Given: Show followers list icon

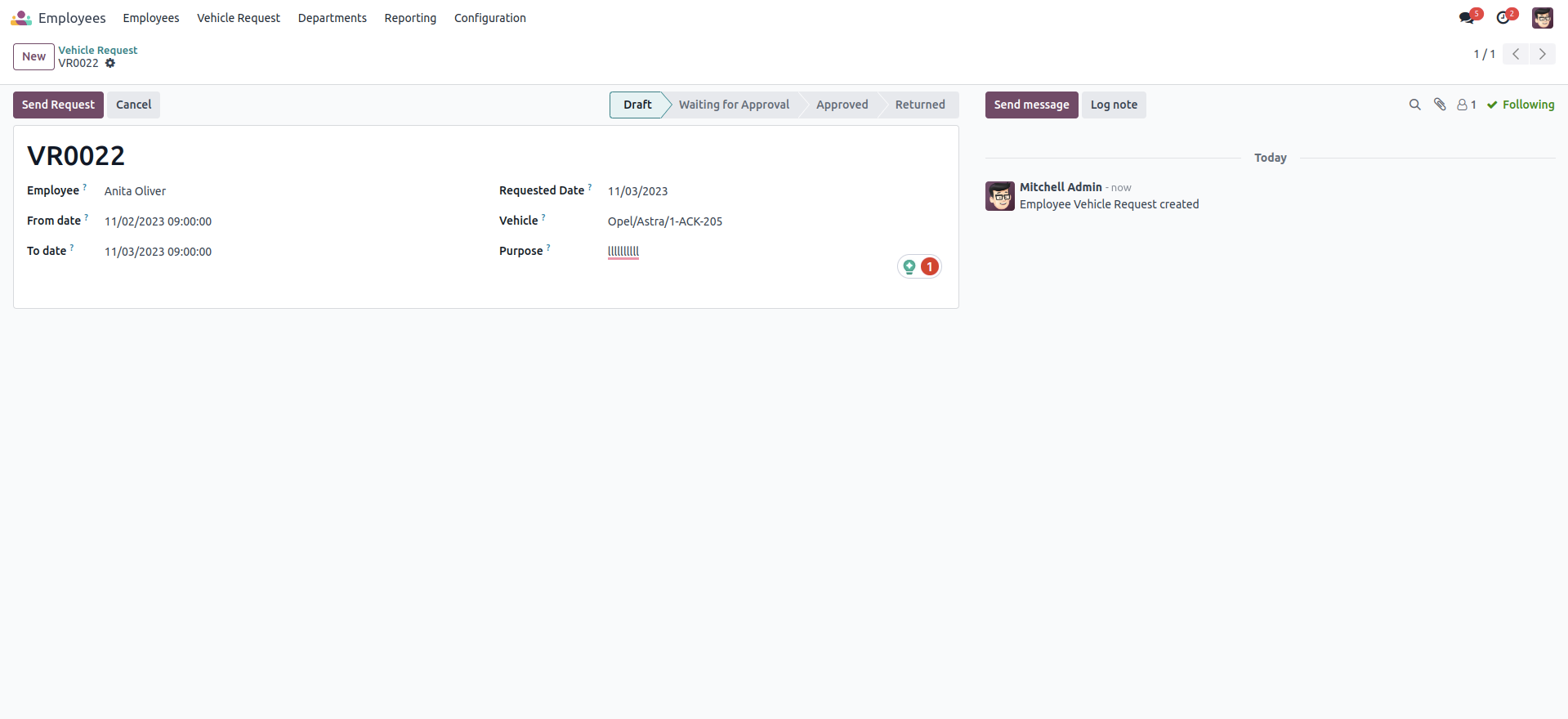Looking at the screenshot, I should point(1467,105).
